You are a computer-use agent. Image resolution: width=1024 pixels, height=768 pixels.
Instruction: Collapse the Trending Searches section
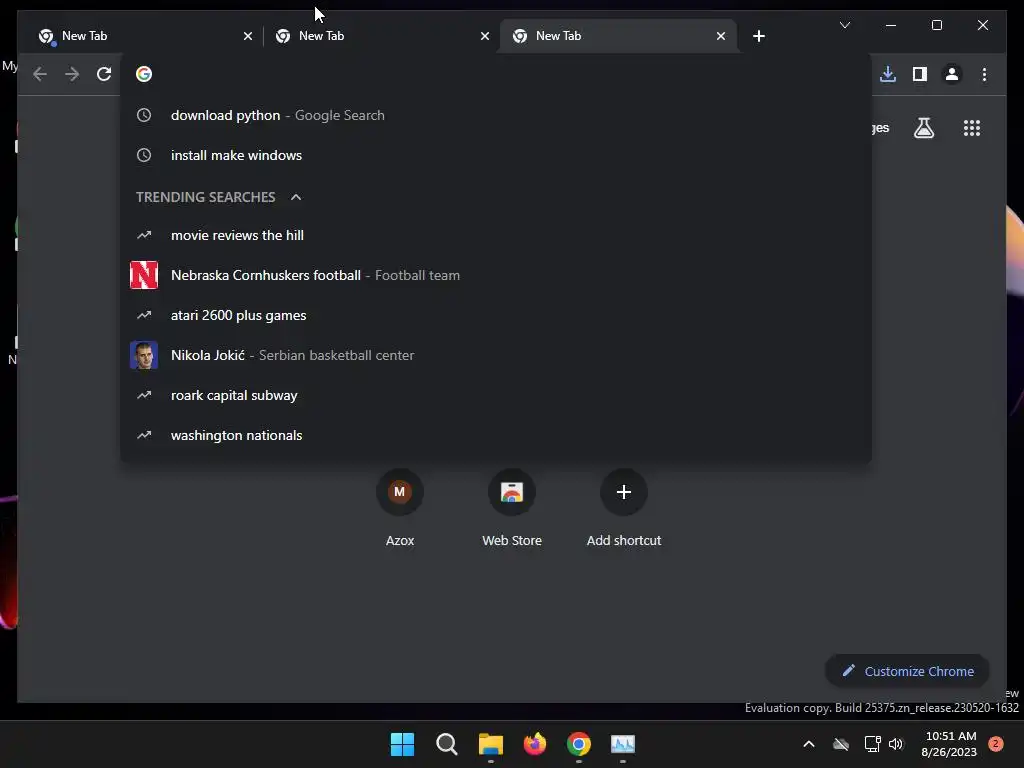(296, 197)
